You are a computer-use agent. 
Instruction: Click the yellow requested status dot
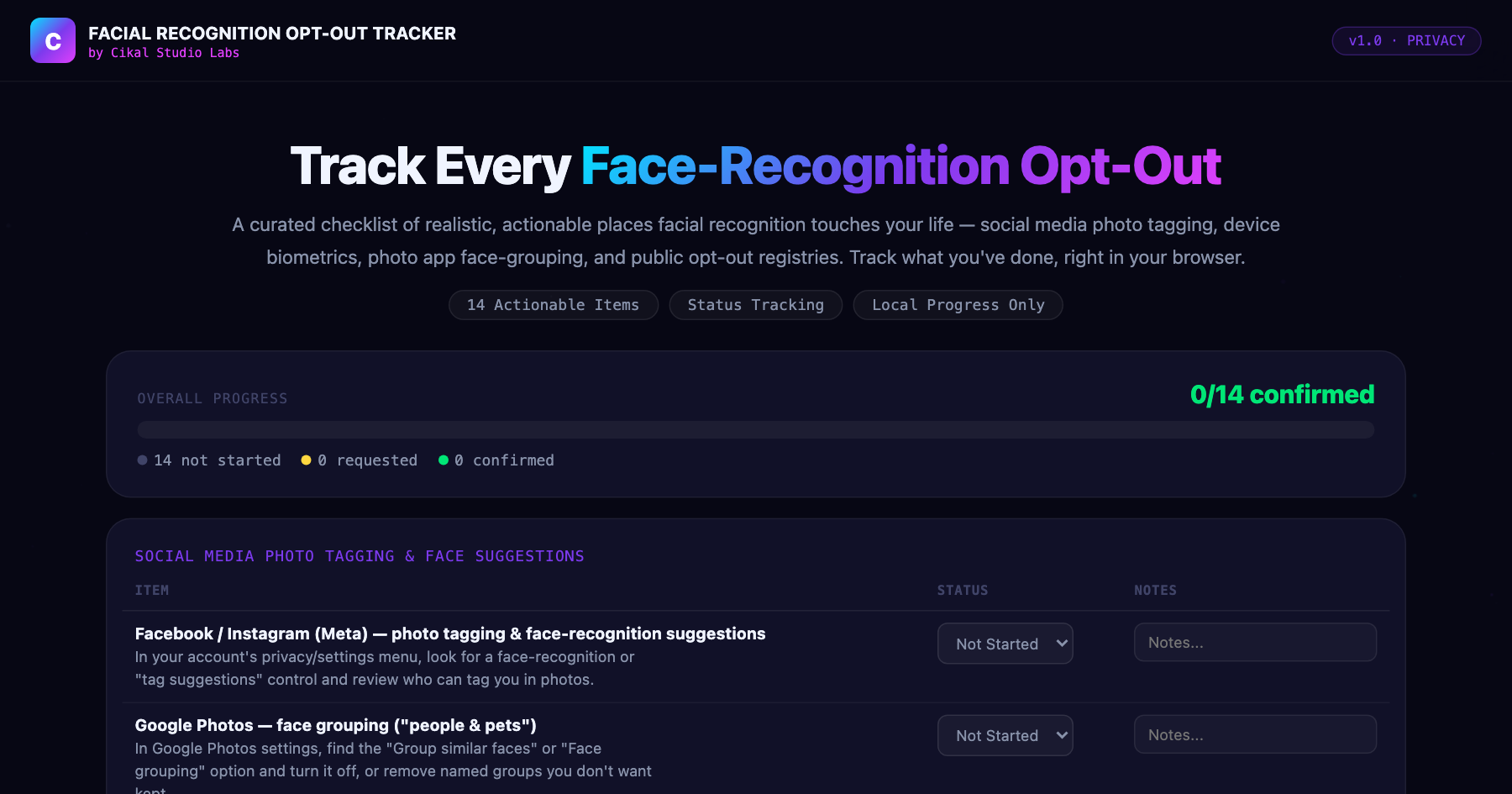[306, 460]
